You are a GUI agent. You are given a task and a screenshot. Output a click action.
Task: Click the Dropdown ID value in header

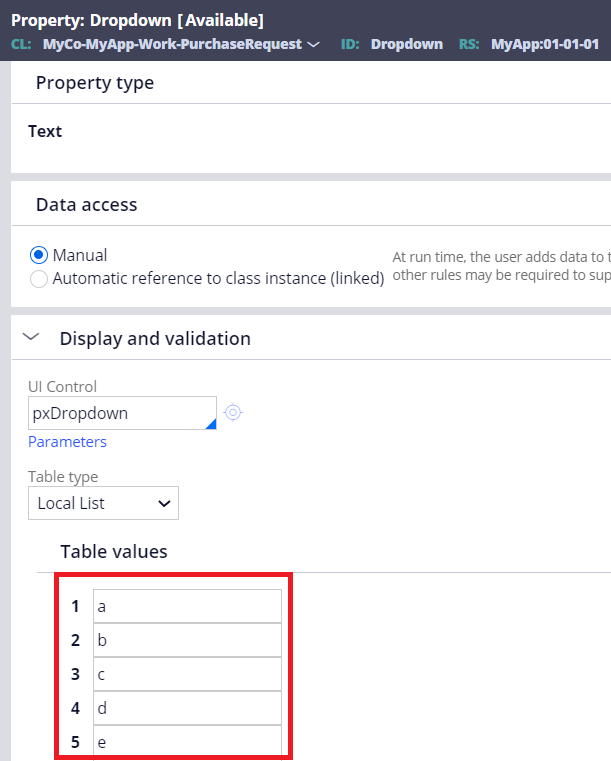pyautogui.click(x=407, y=44)
